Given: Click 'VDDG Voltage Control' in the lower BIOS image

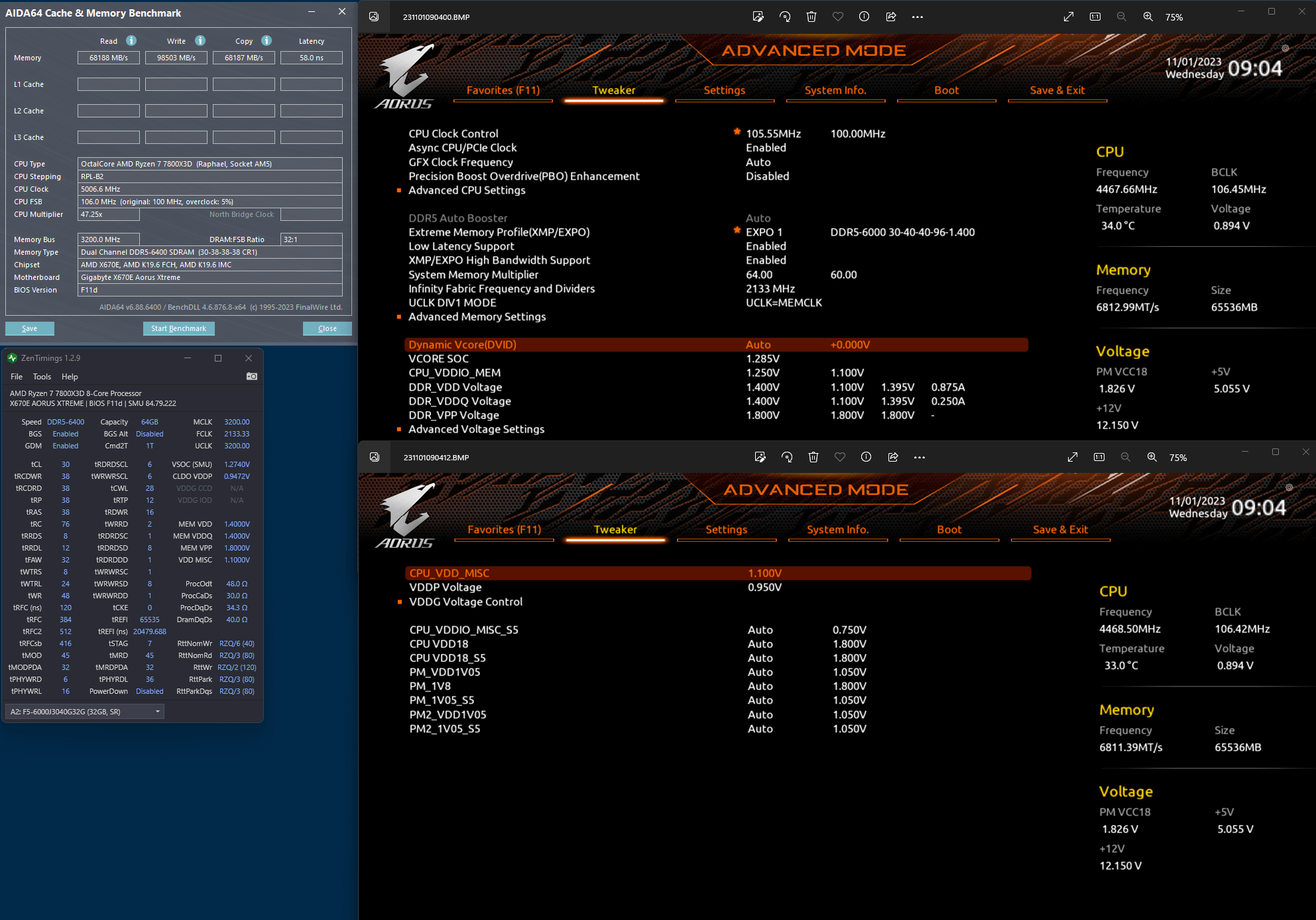Looking at the screenshot, I should 466,602.
